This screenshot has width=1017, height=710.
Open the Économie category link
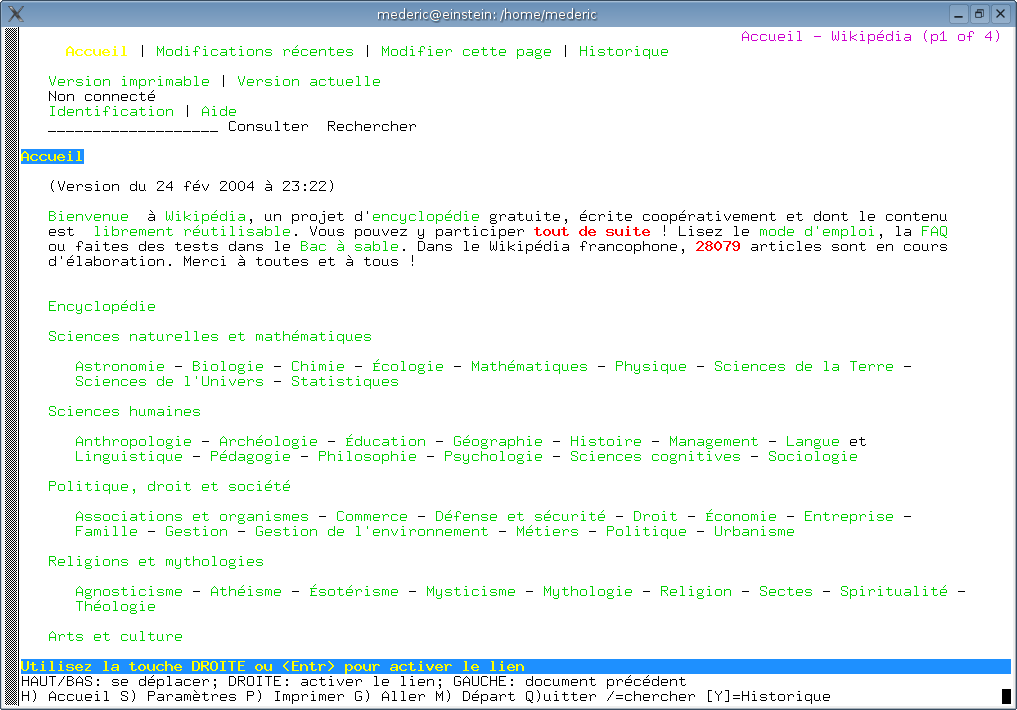(x=740, y=516)
